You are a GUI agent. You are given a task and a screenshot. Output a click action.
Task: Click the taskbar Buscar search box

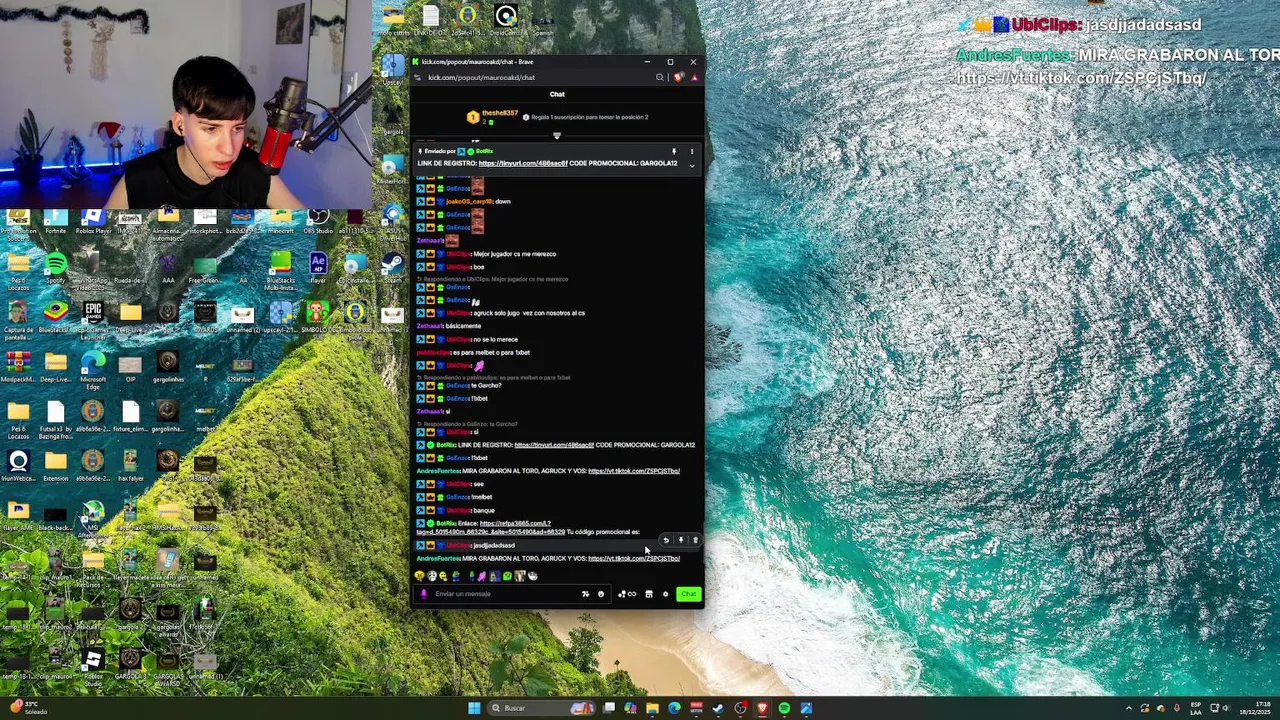[x=541, y=708]
